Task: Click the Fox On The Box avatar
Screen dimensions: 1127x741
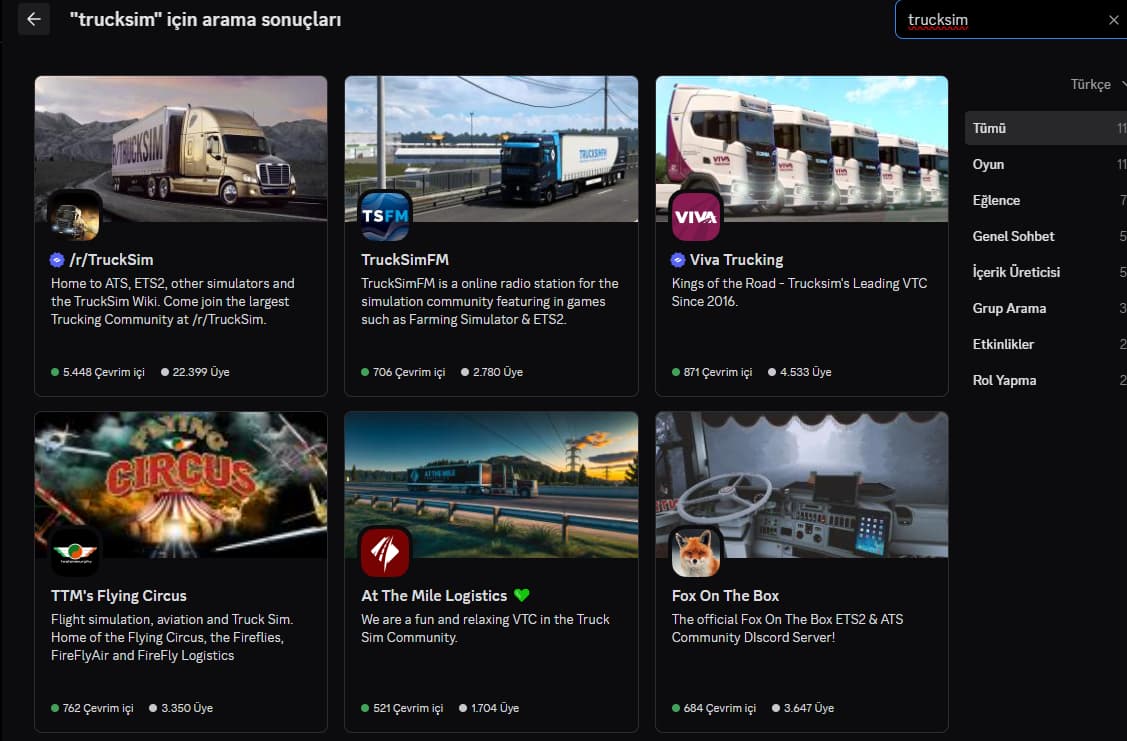Action: (x=696, y=552)
